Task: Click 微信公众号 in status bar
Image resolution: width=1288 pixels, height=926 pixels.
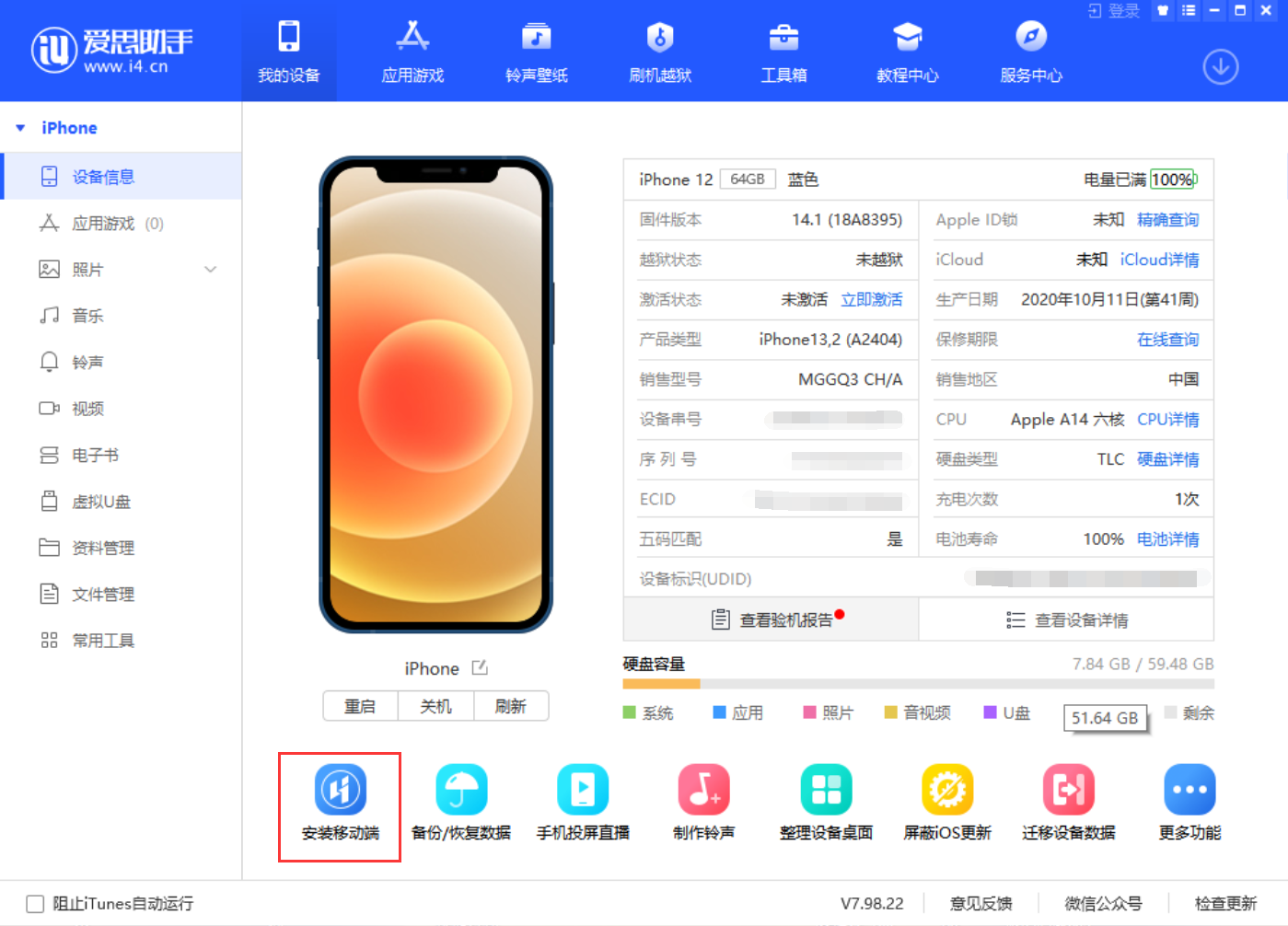Action: [x=1103, y=904]
